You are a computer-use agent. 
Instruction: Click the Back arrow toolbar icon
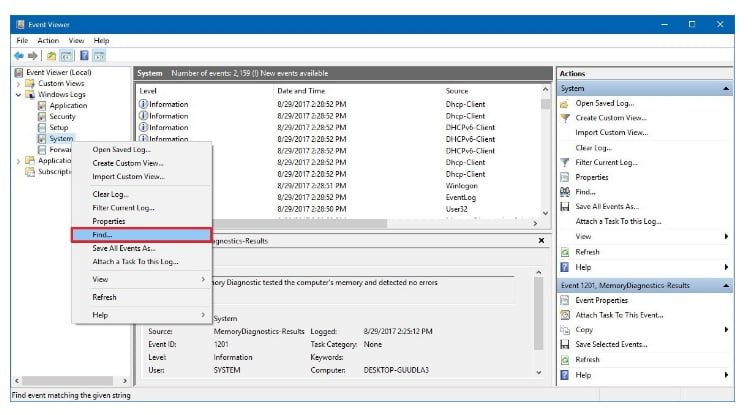pos(19,56)
